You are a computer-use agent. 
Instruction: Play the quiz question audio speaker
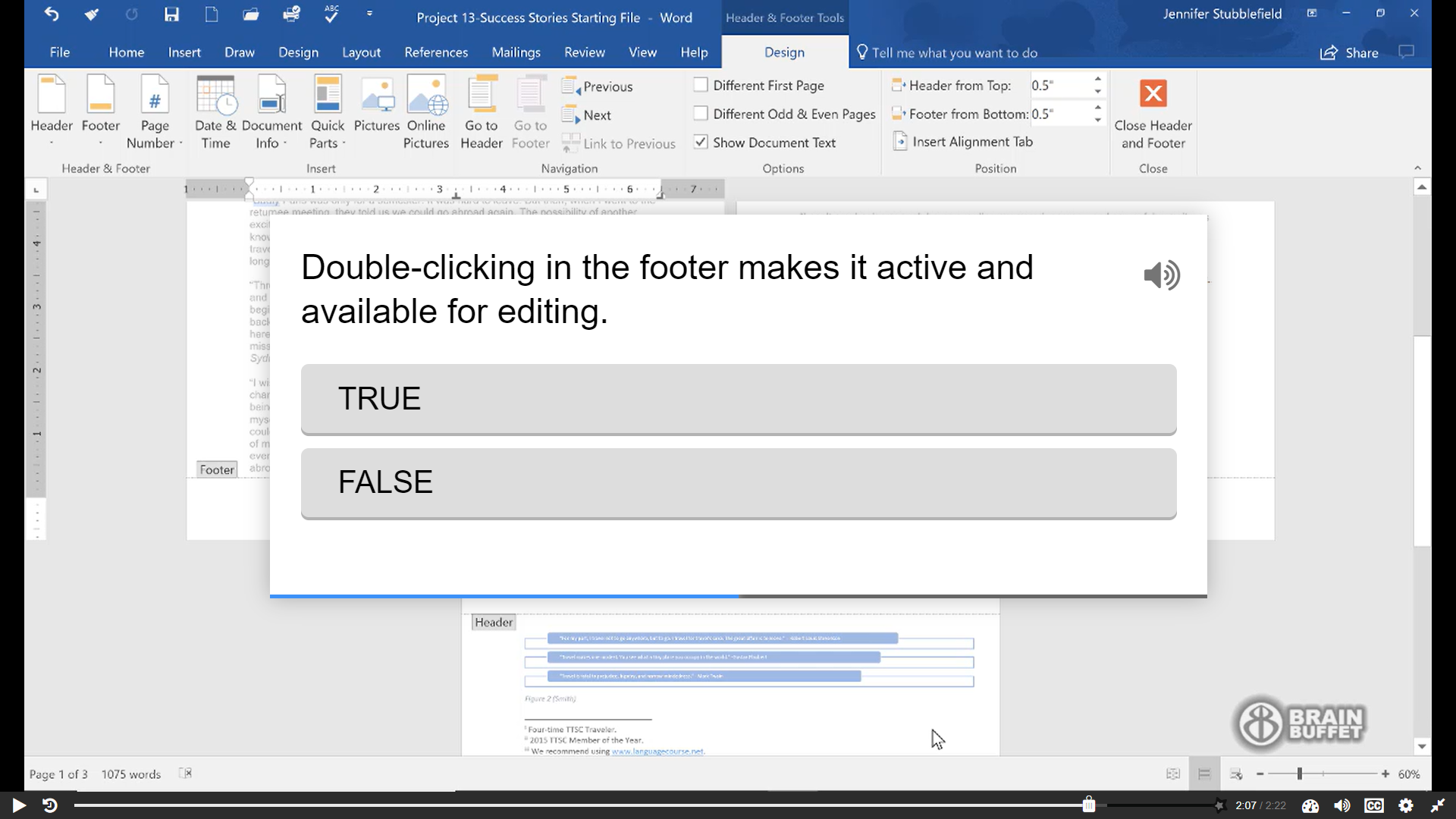coord(1161,275)
